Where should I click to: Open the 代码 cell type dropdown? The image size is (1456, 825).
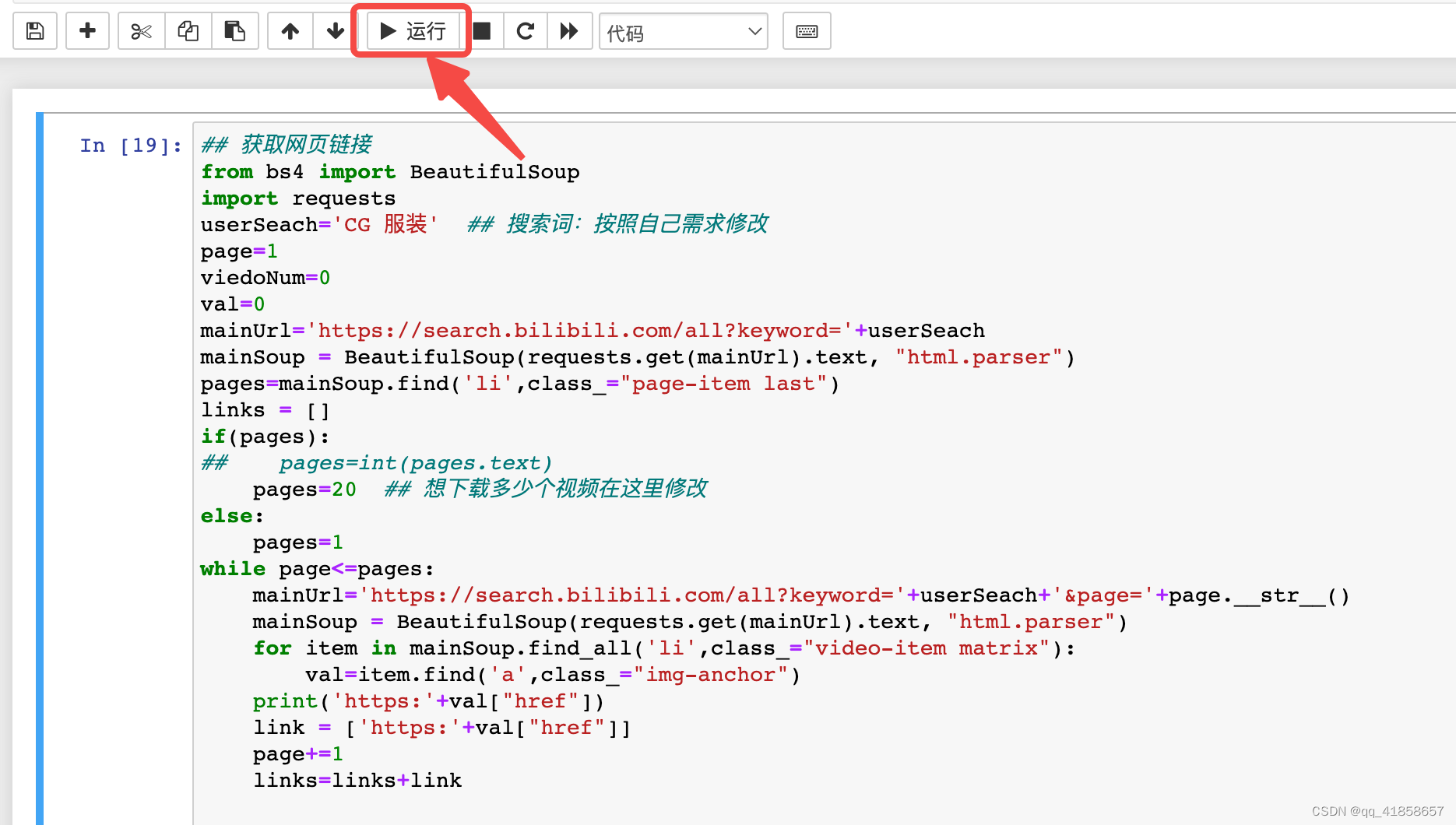point(683,32)
